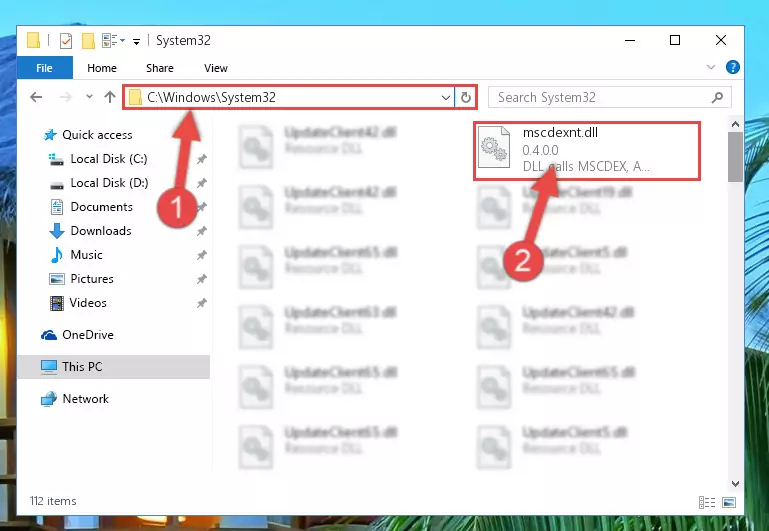The height and width of the screenshot is (531, 769).
Task: Click the vertical scrollbar thumb
Action: [x=735, y=157]
